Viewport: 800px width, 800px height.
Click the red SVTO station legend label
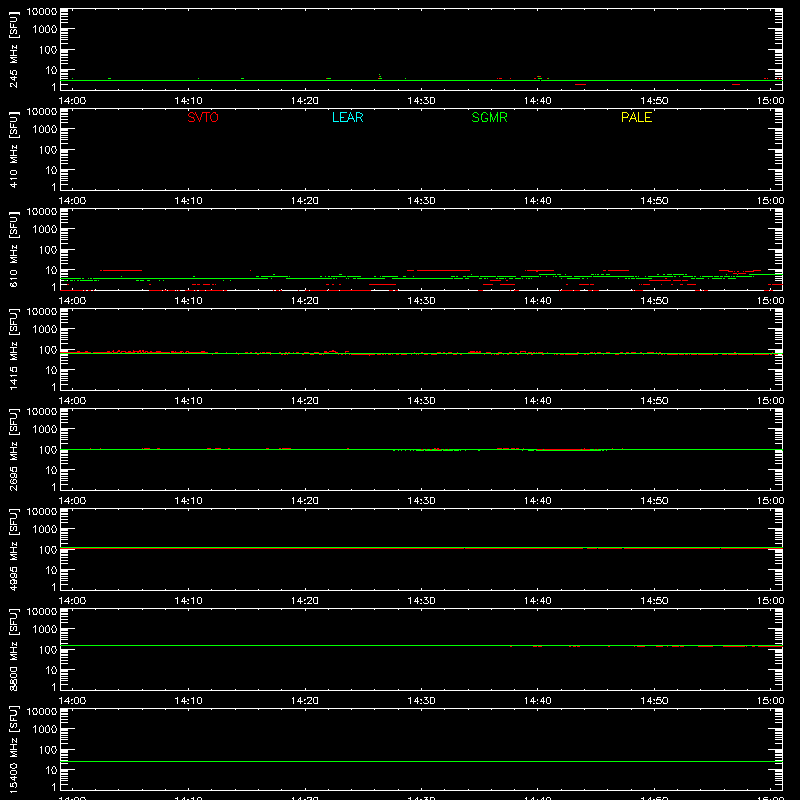pos(203,117)
